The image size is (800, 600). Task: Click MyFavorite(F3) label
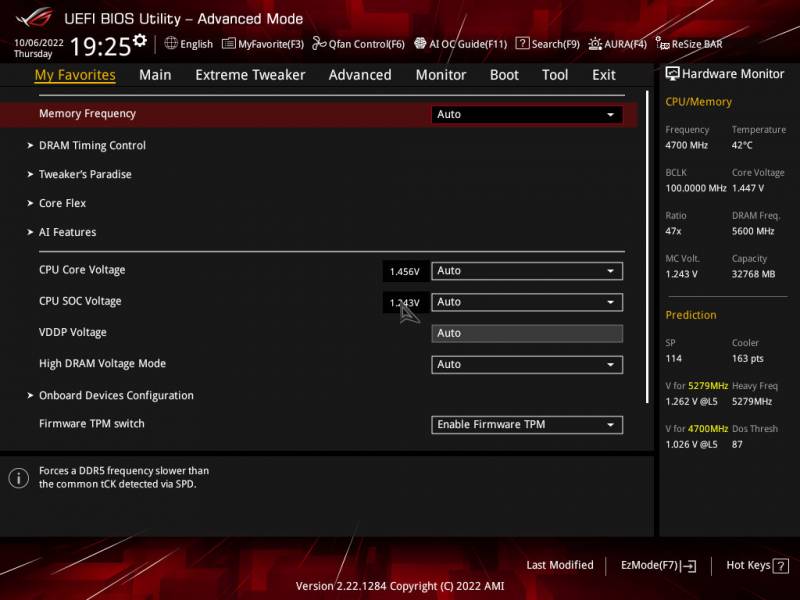coord(271,44)
